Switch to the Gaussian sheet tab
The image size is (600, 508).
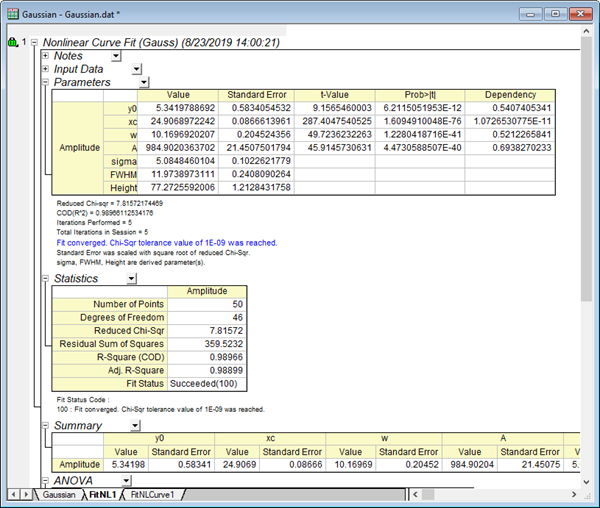pyautogui.click(x=59, y=495)
